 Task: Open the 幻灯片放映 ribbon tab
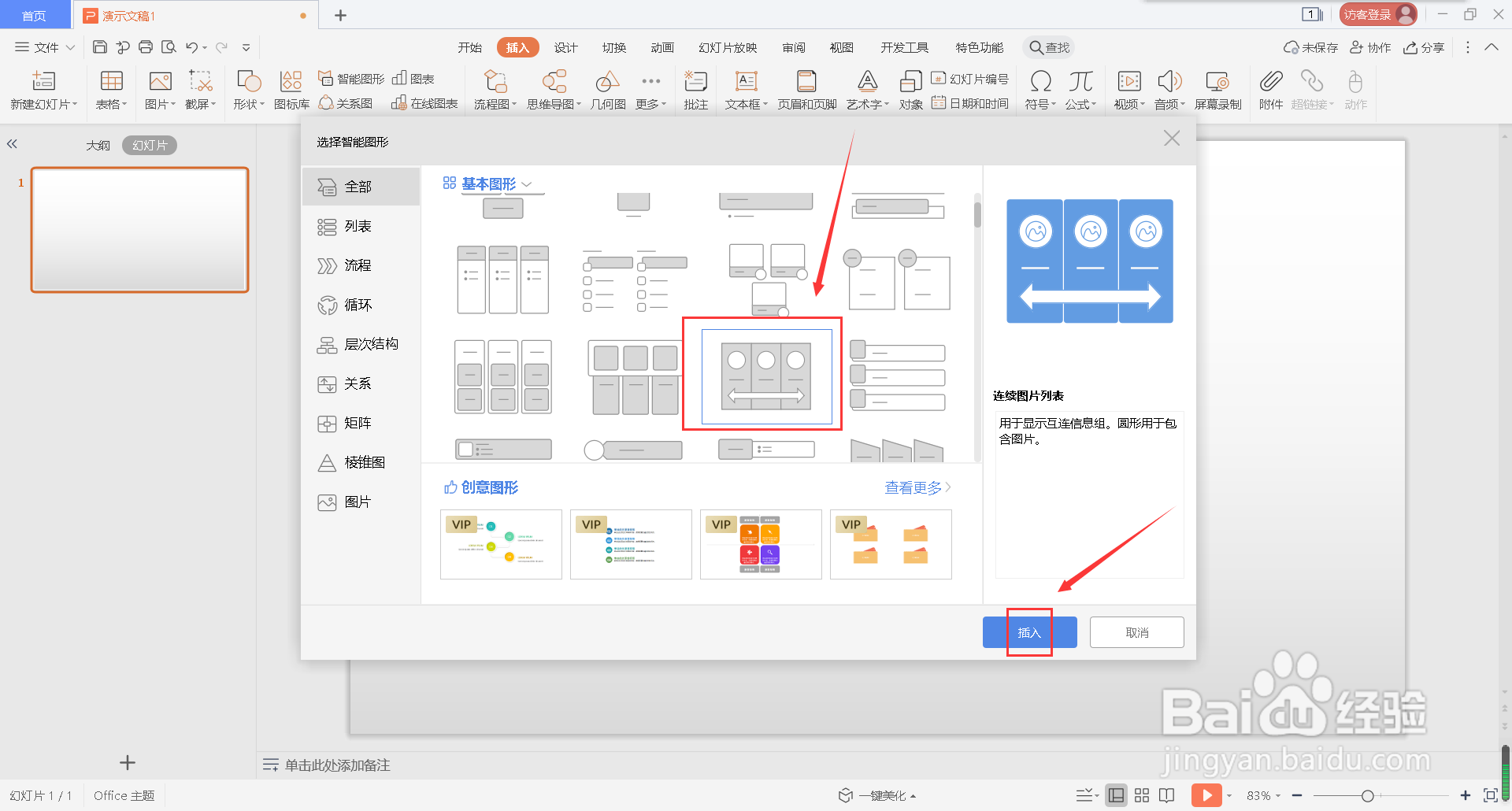tap(728, 47)
